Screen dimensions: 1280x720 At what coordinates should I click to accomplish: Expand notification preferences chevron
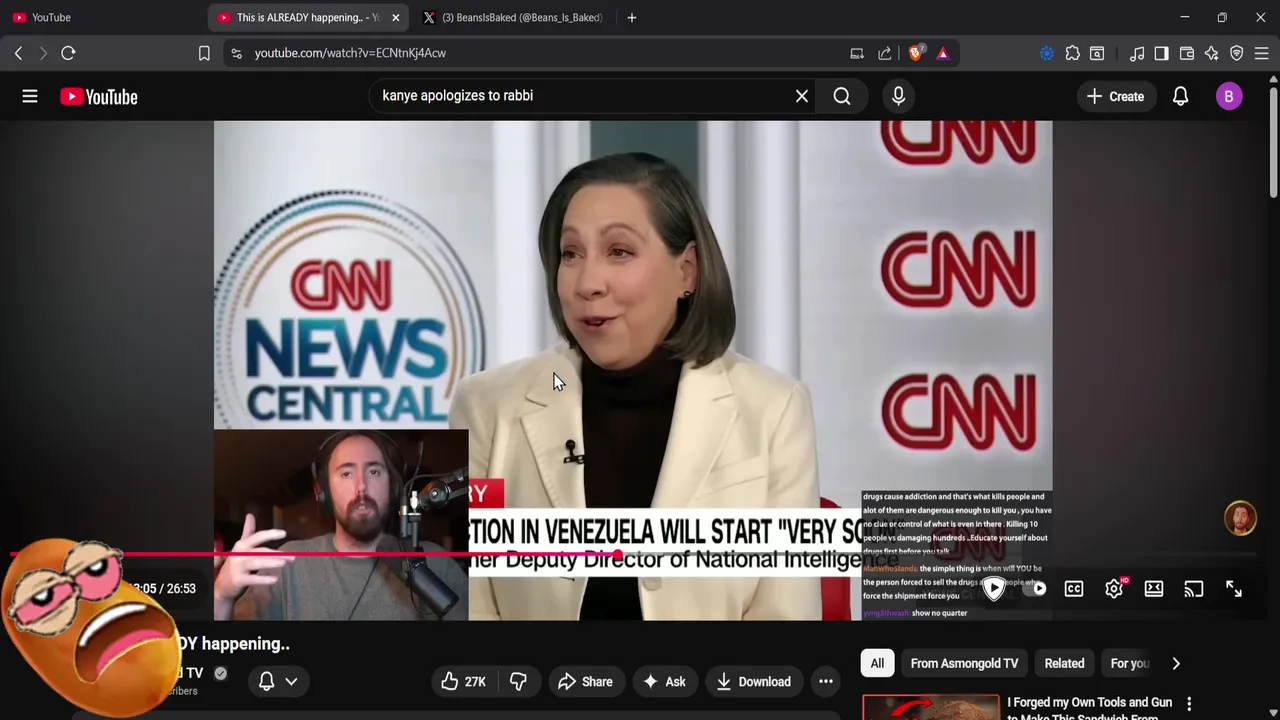(x=291, y=681)
